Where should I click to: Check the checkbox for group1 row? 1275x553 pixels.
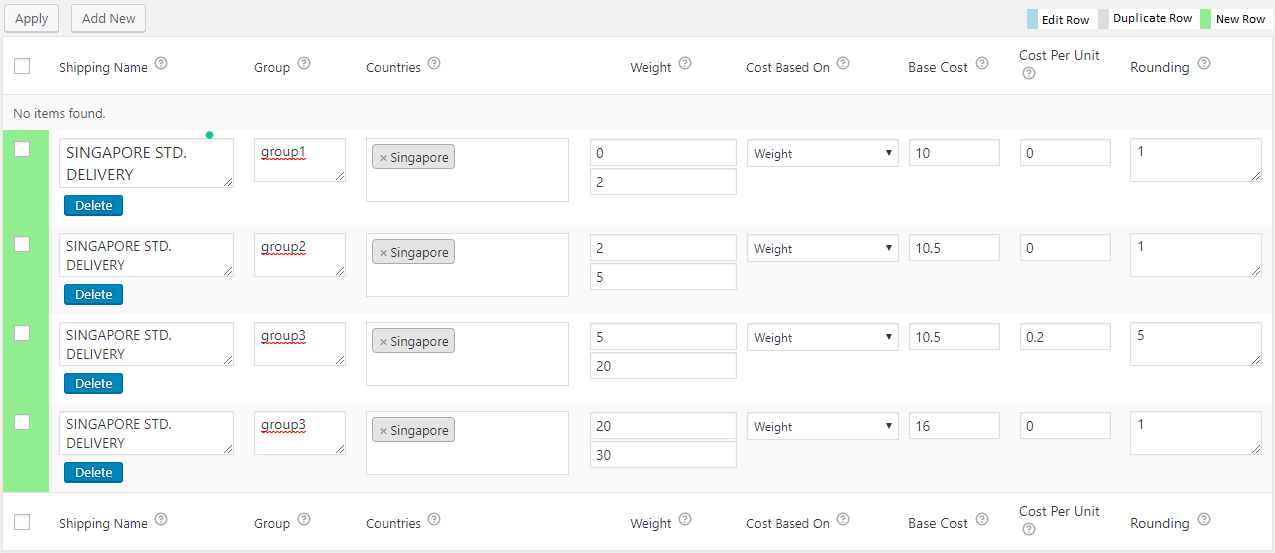(x=22, y=150)
